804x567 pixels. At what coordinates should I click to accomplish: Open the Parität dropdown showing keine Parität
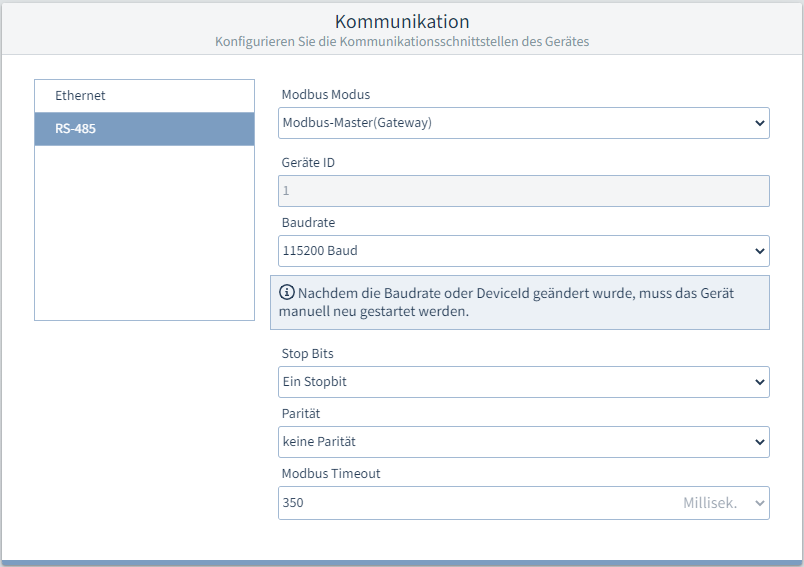pos(523,441)
